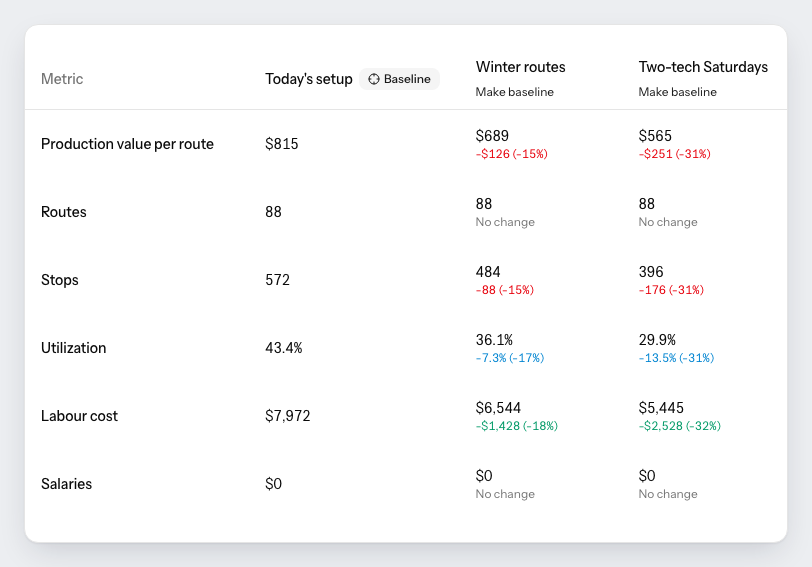This screenshot has height=567, width=812.
Task: Make Two-tech Saturdays the baseline
Action: [x=677, y=92]
